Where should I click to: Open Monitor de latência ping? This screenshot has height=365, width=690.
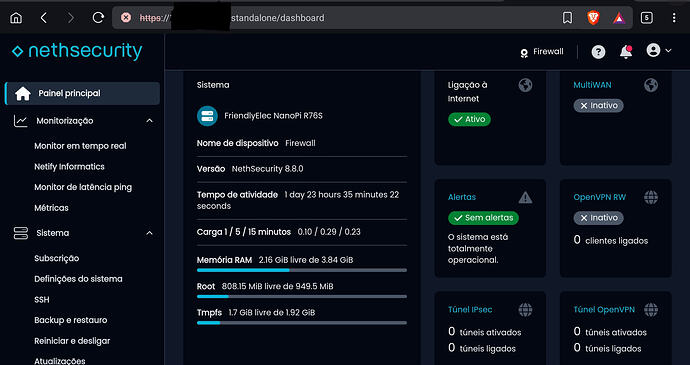point(83,187)
